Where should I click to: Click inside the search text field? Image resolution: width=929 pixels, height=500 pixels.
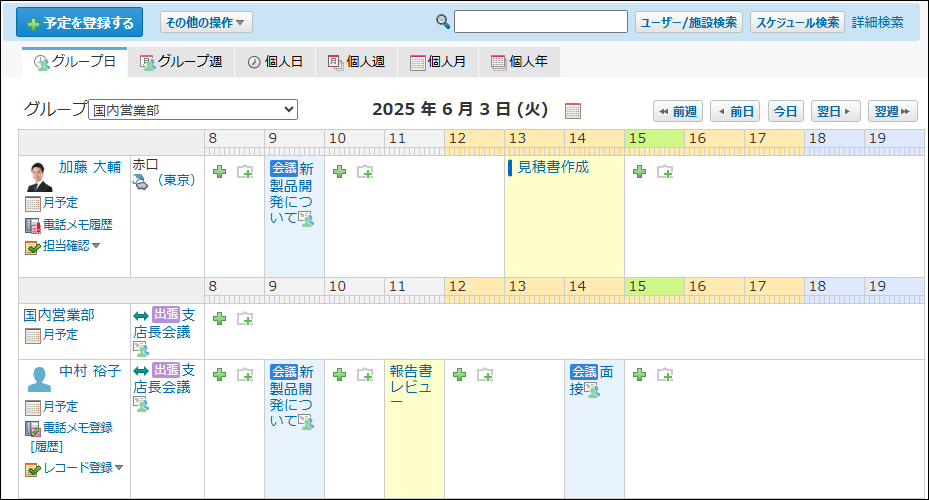click(x=541, y=22)
